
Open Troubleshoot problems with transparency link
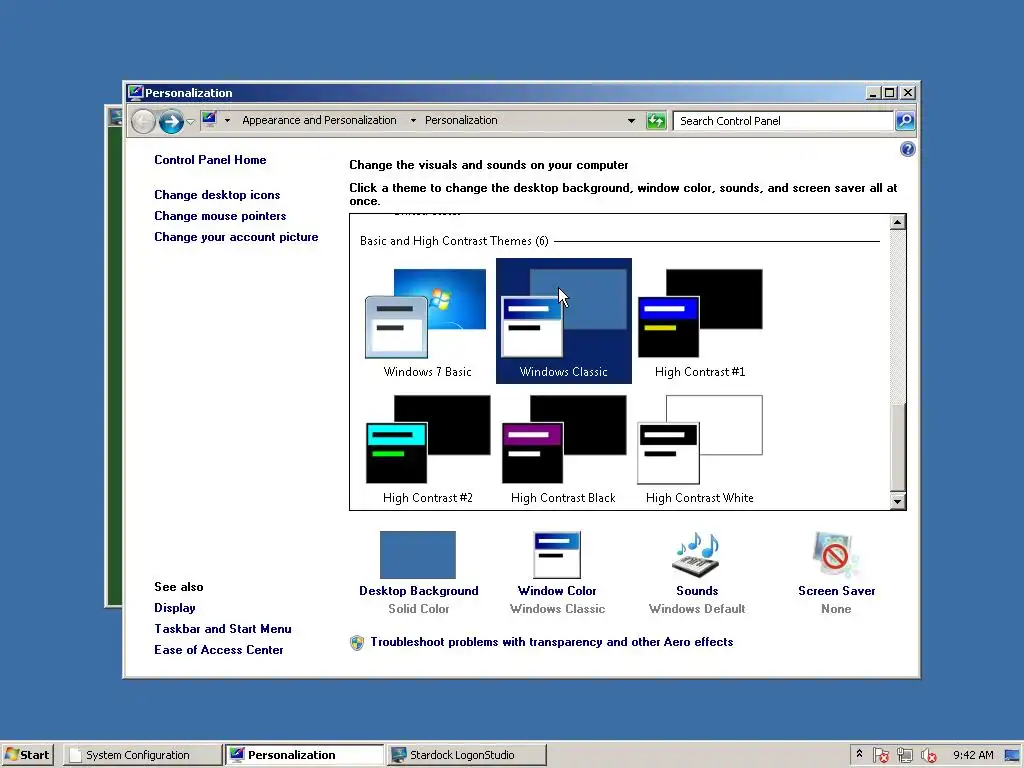(x=552, y=642)
